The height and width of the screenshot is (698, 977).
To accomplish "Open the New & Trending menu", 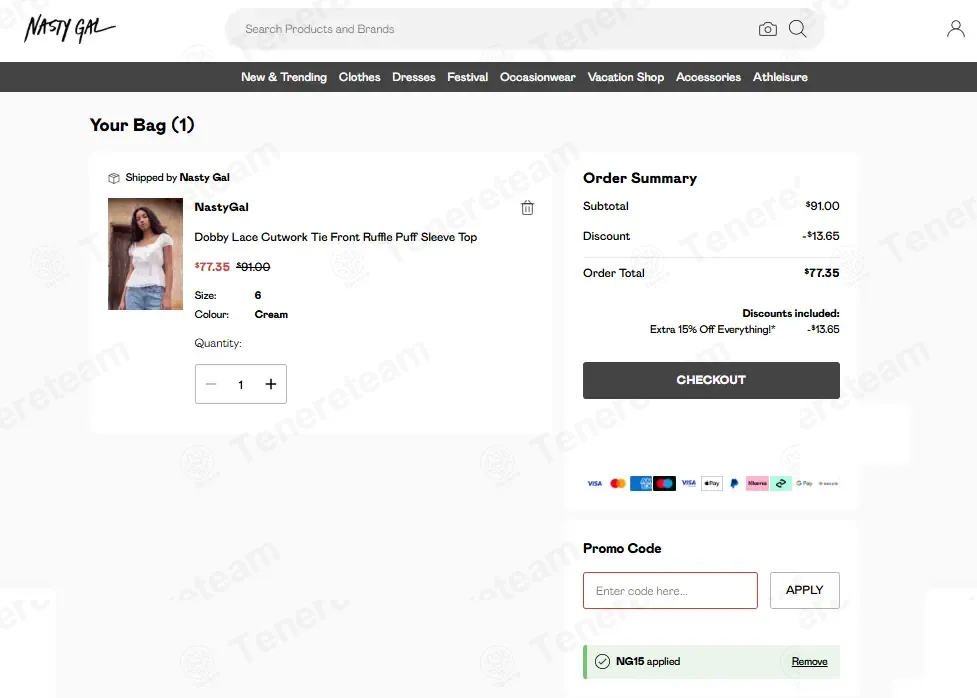I will [284, 77].
